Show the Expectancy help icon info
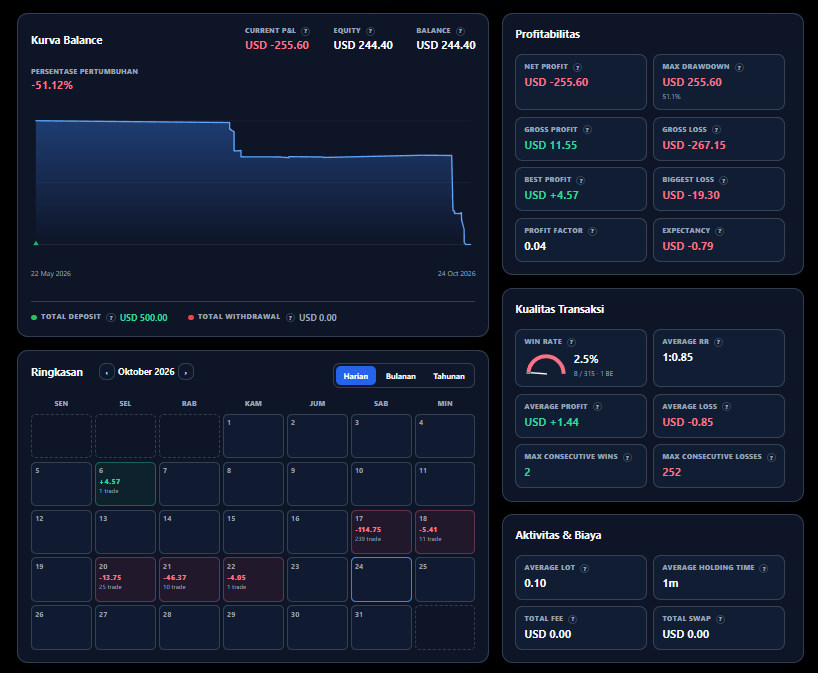Screen dimensions: 818x679 (719, 231)
